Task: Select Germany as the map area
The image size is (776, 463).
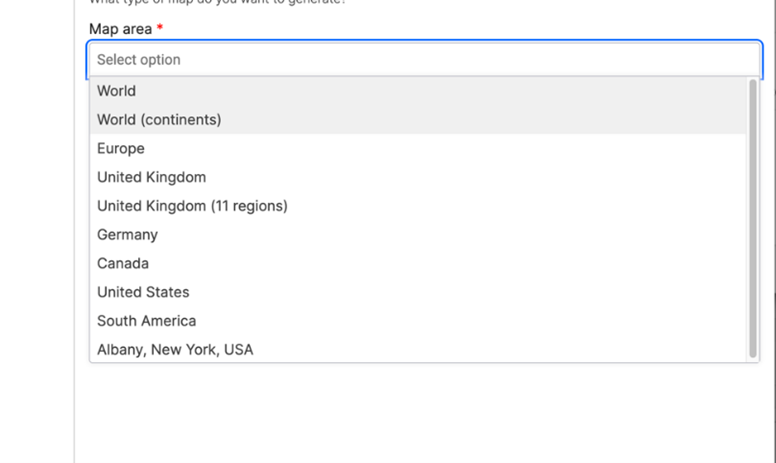Action: (418, 234)
